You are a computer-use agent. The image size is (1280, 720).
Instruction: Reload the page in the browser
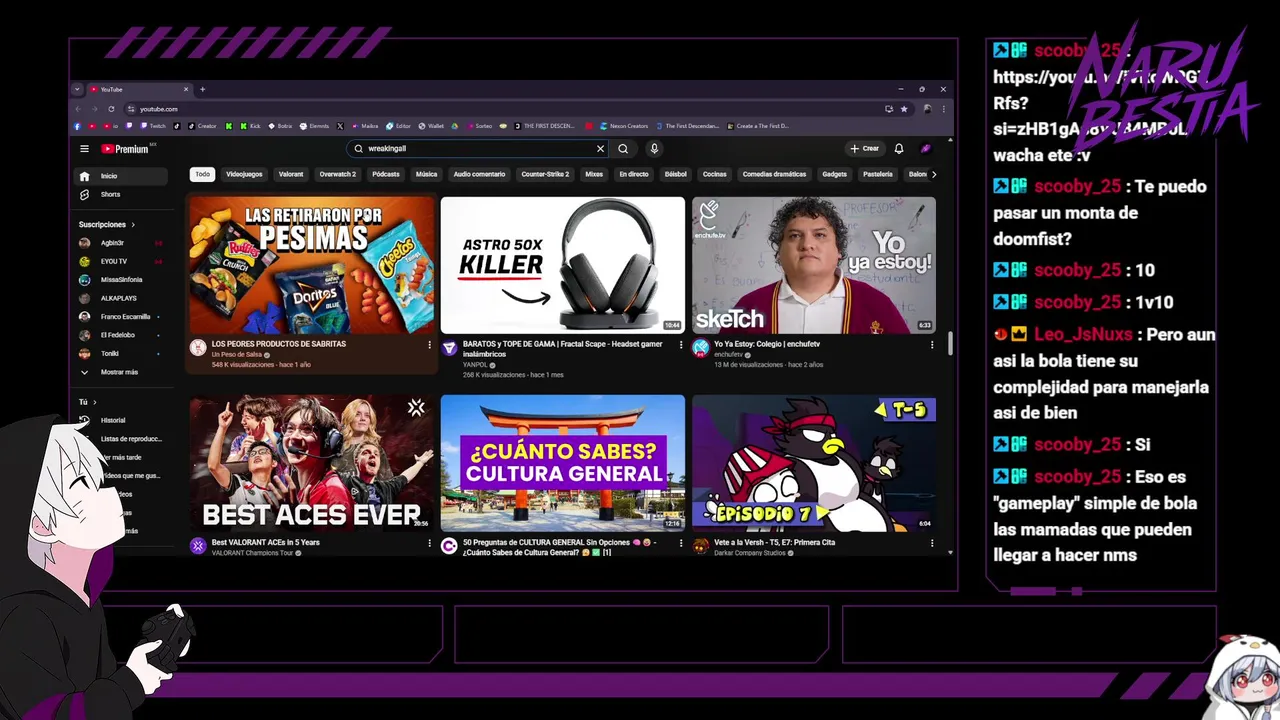[111, 108]
